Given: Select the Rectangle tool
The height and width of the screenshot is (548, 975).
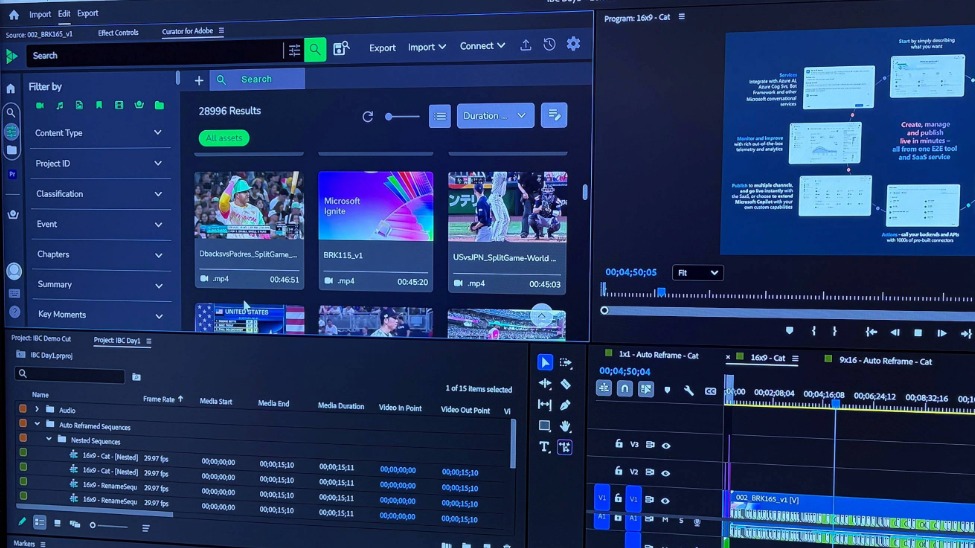Looking at the screenshot, I should tap(544, 426).
